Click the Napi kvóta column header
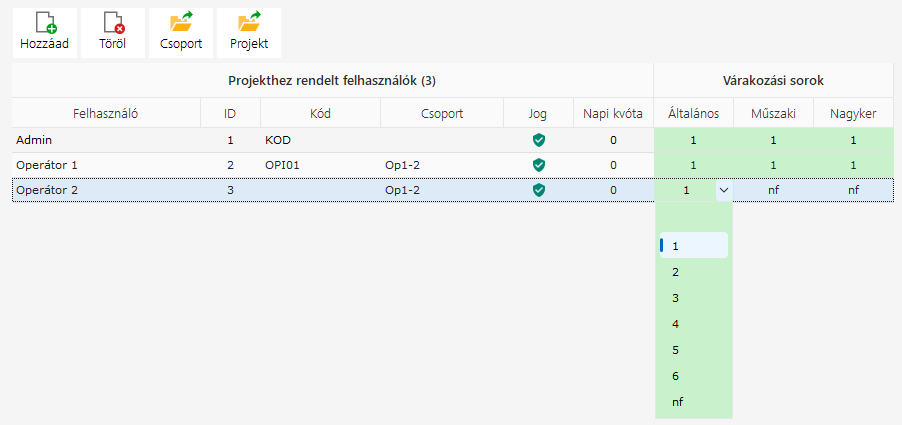The image size is (902, 425). [613, 114]
